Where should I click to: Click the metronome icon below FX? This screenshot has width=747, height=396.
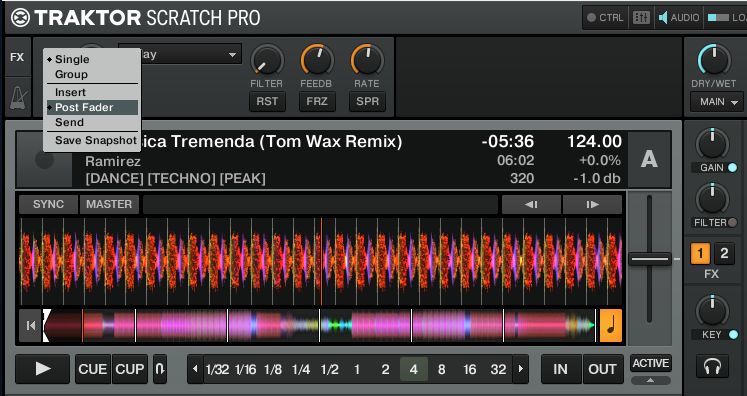point(18,97)
